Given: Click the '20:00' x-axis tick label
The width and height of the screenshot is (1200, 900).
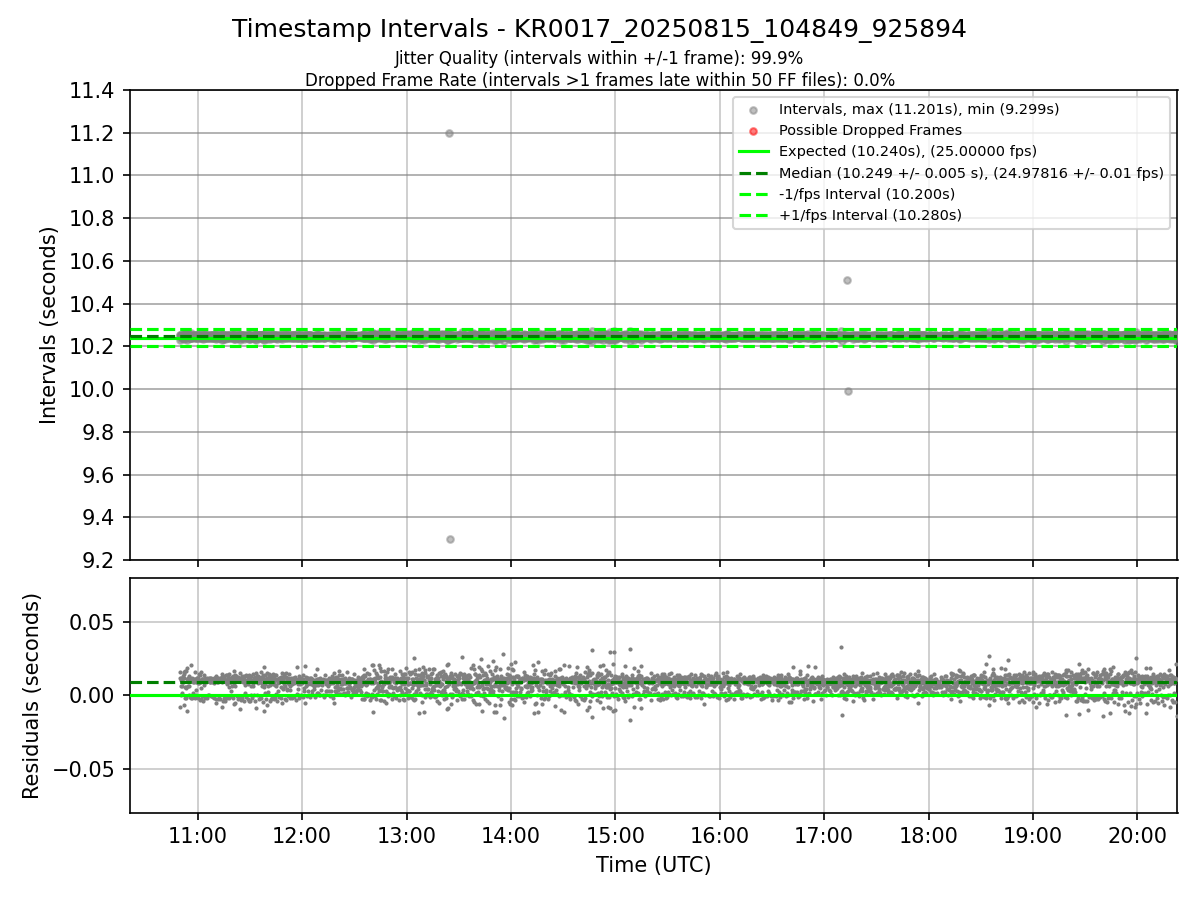Looking at the screenshot, I should coord(1137,834).
